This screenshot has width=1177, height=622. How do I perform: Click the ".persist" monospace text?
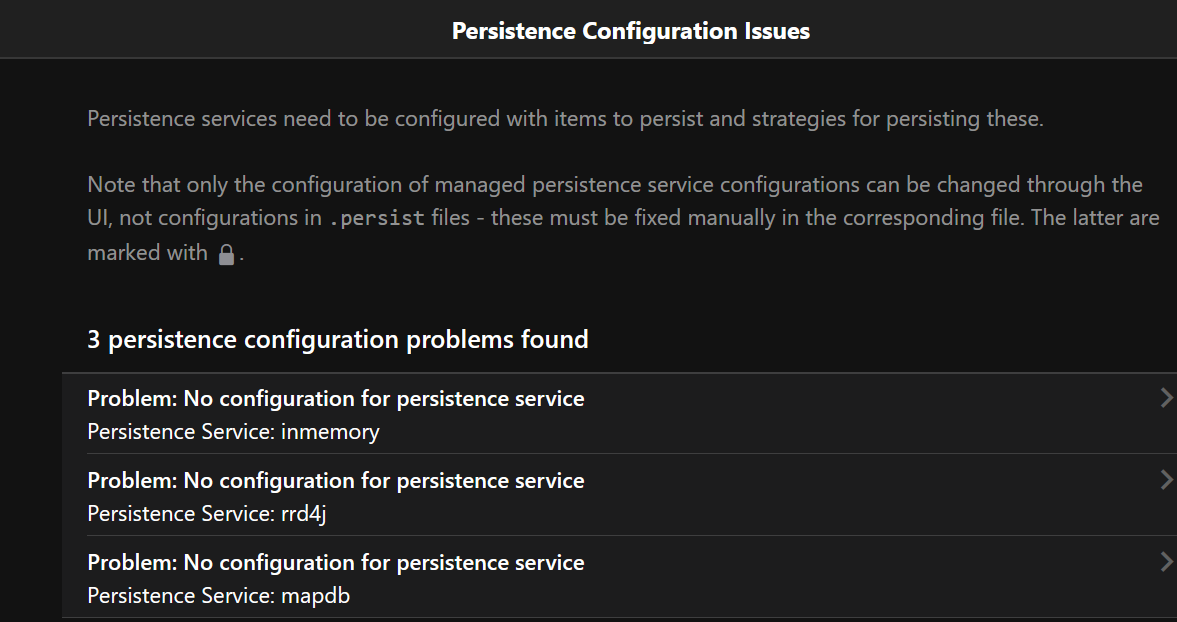pos(377,219)
